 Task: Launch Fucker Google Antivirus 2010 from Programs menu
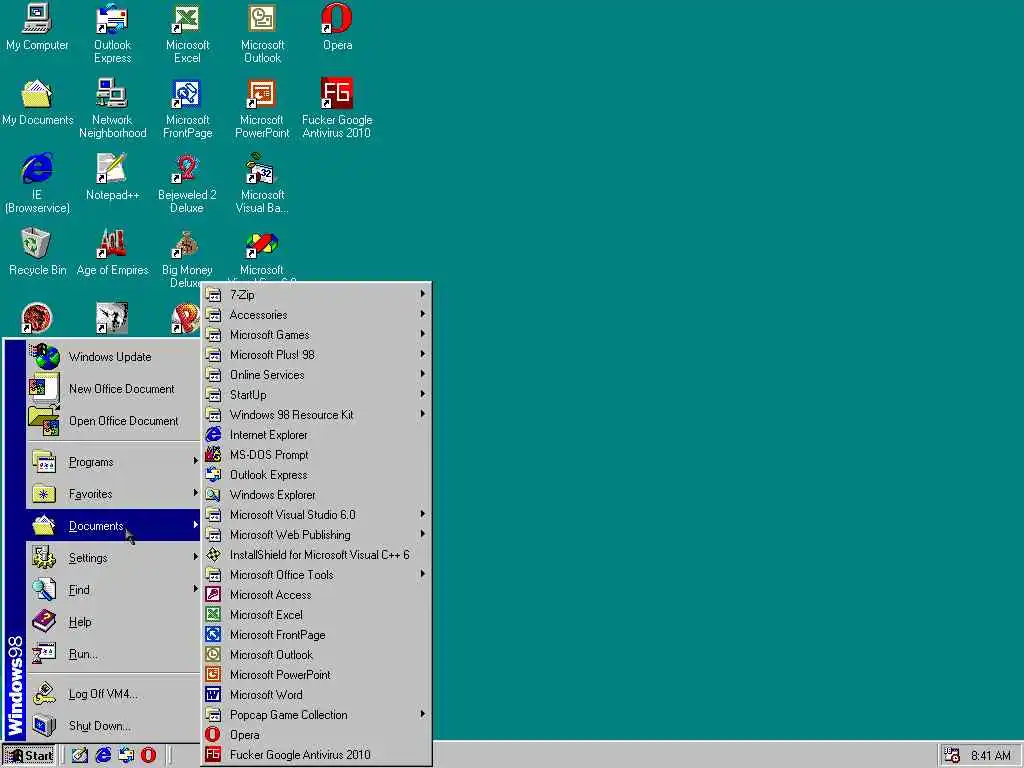[x=317, y=754]
